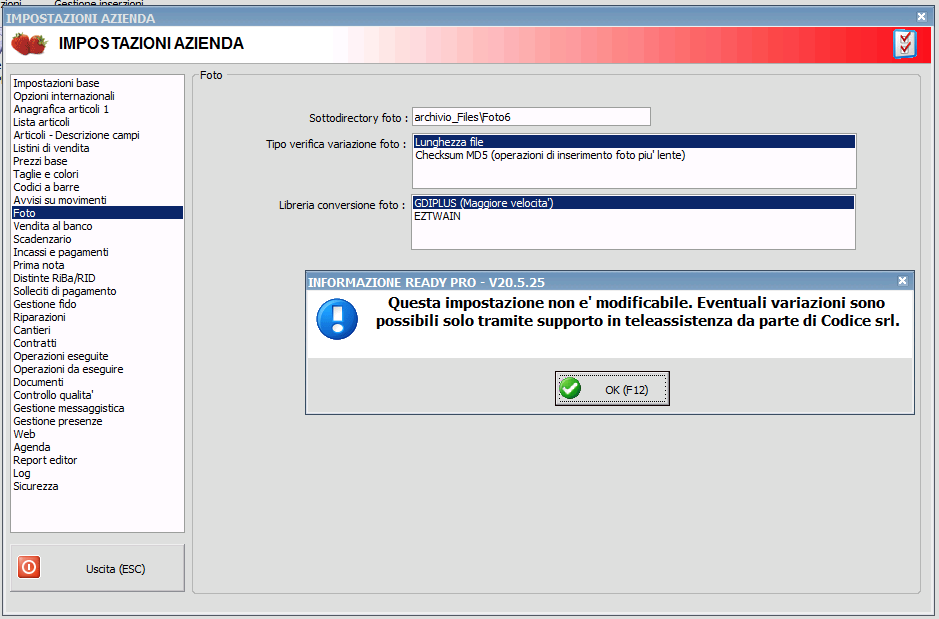This screenshot has width=939, height=619.
Task: Select Cantieri entry
Action: pos(98,330)
